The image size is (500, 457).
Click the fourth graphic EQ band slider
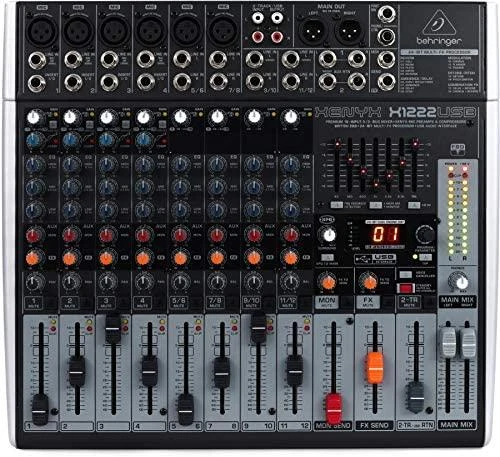pos(376,184)
